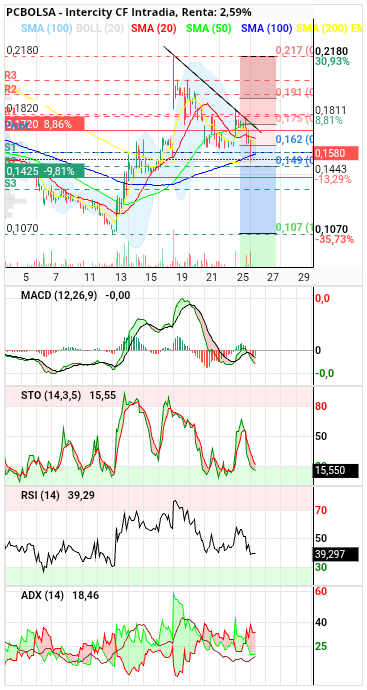Image resolution: width=367 pixels, height=690 pixels.
Task: Click the red 60 level on ADX axis
Action: tap(321, 591)
